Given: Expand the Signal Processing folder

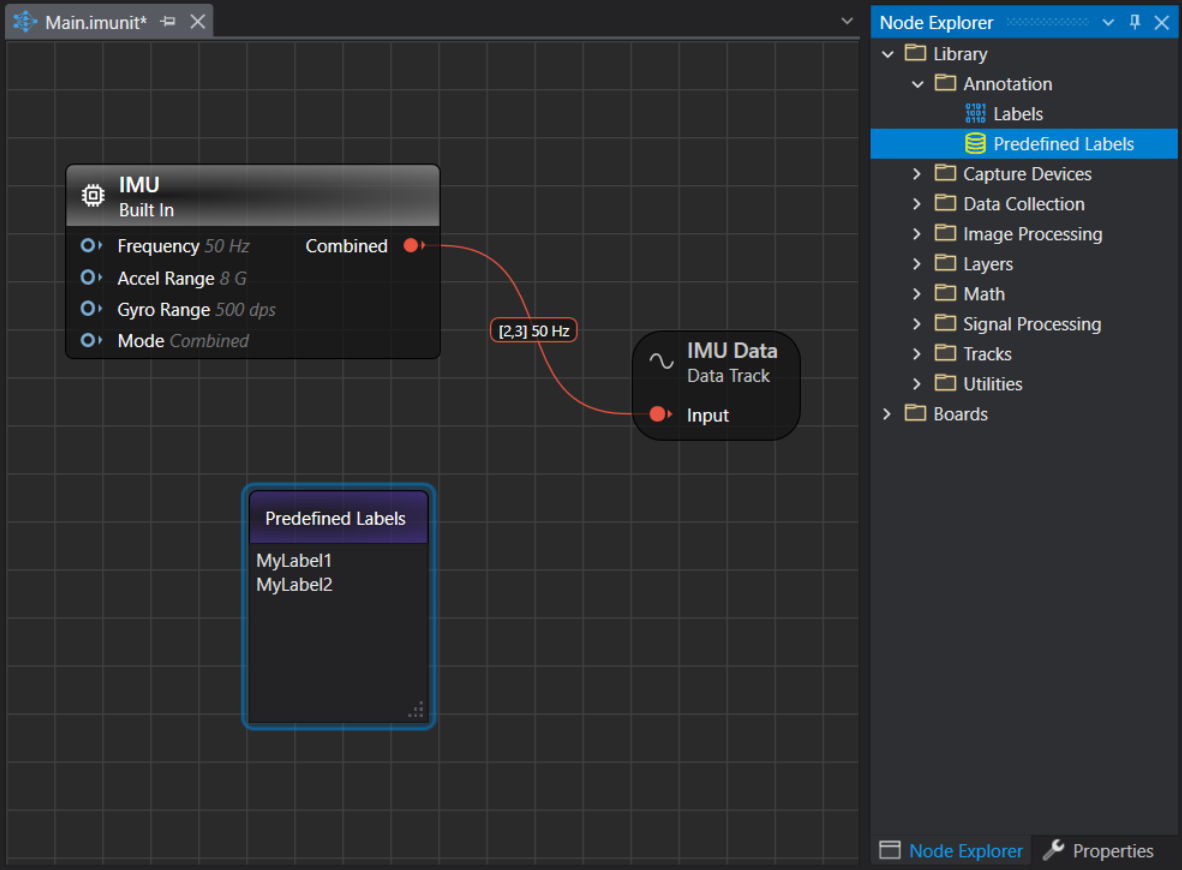Looking at the screenshot, I should tap(917, 324).
